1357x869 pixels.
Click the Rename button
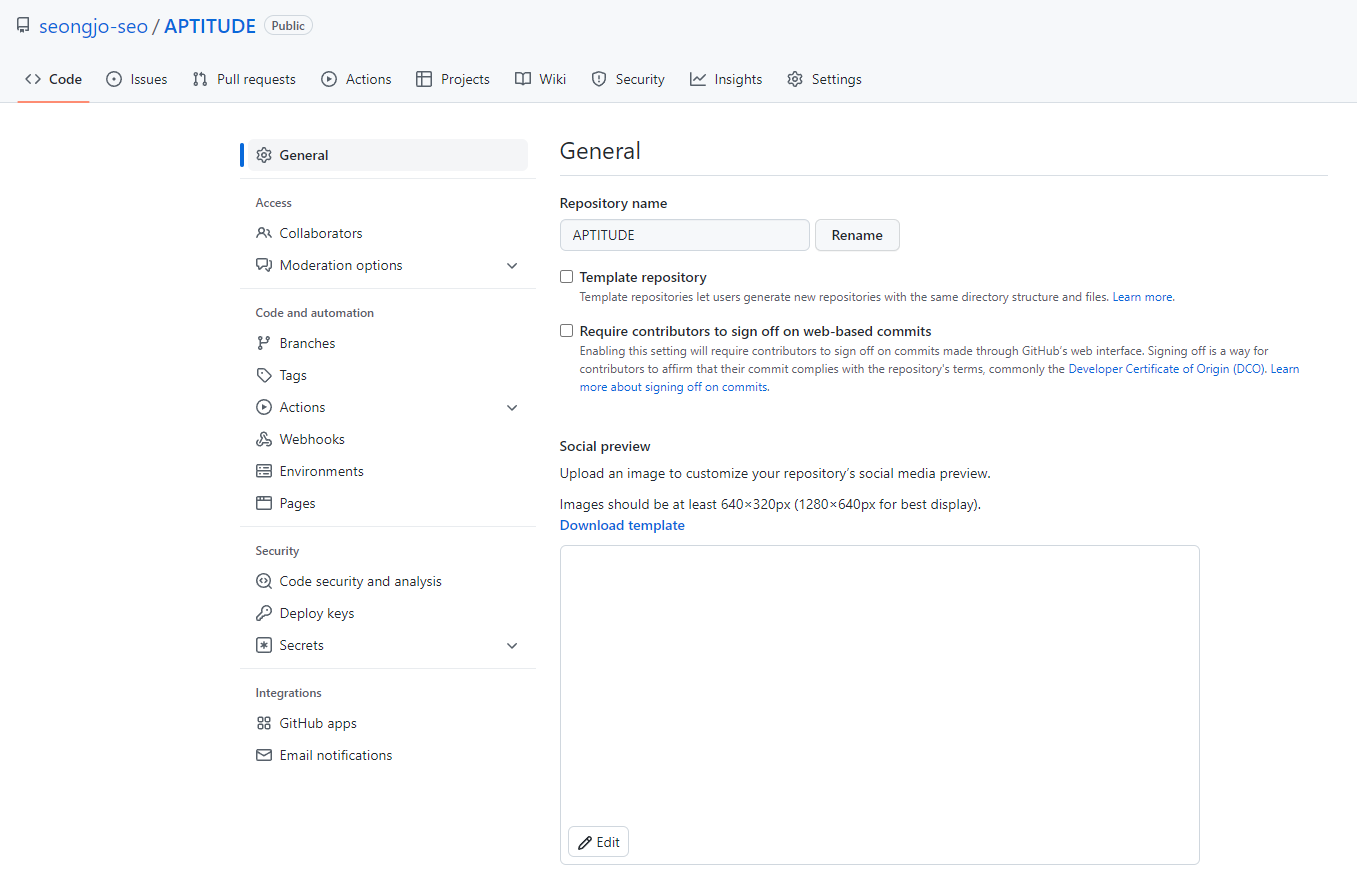tap(857, 235)
